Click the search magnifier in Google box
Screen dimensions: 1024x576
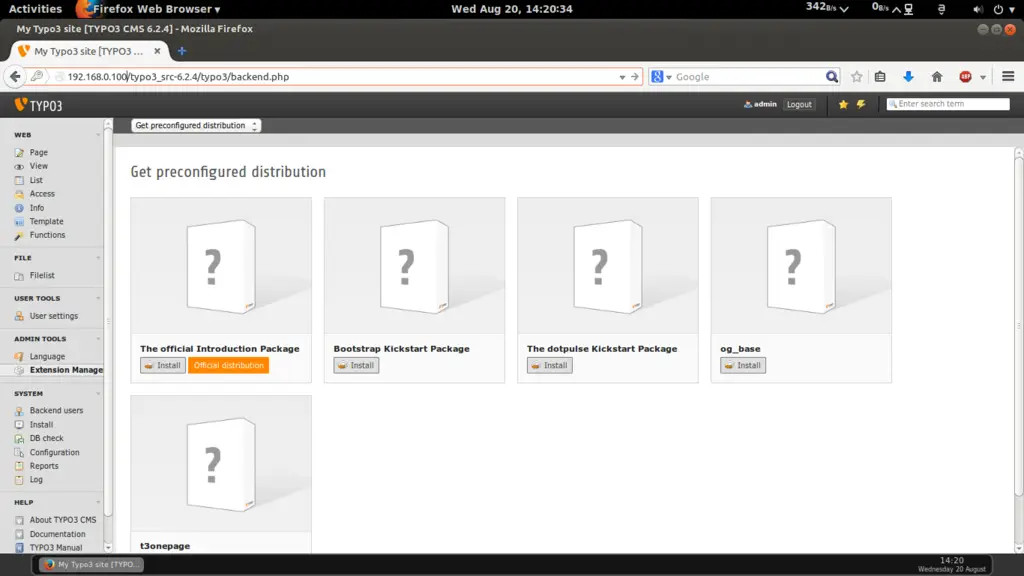pyautogui.click(x=831, y=77)
